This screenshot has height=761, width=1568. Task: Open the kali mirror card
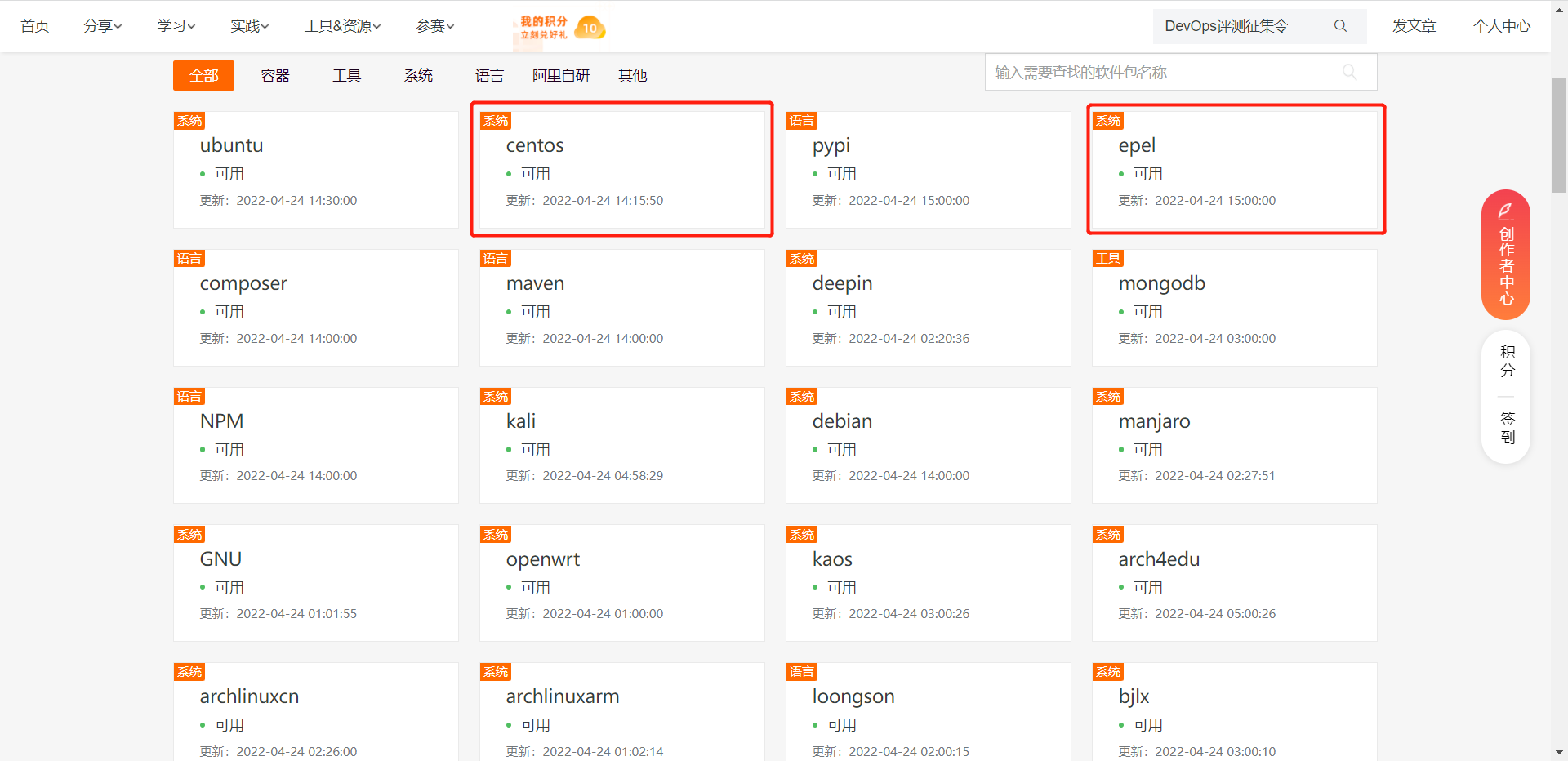point(621,445)
